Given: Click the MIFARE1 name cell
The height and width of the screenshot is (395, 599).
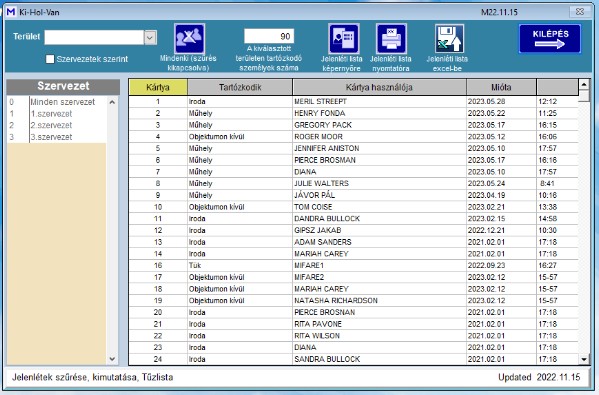Looking at the screenshot, I should [379, 265].
